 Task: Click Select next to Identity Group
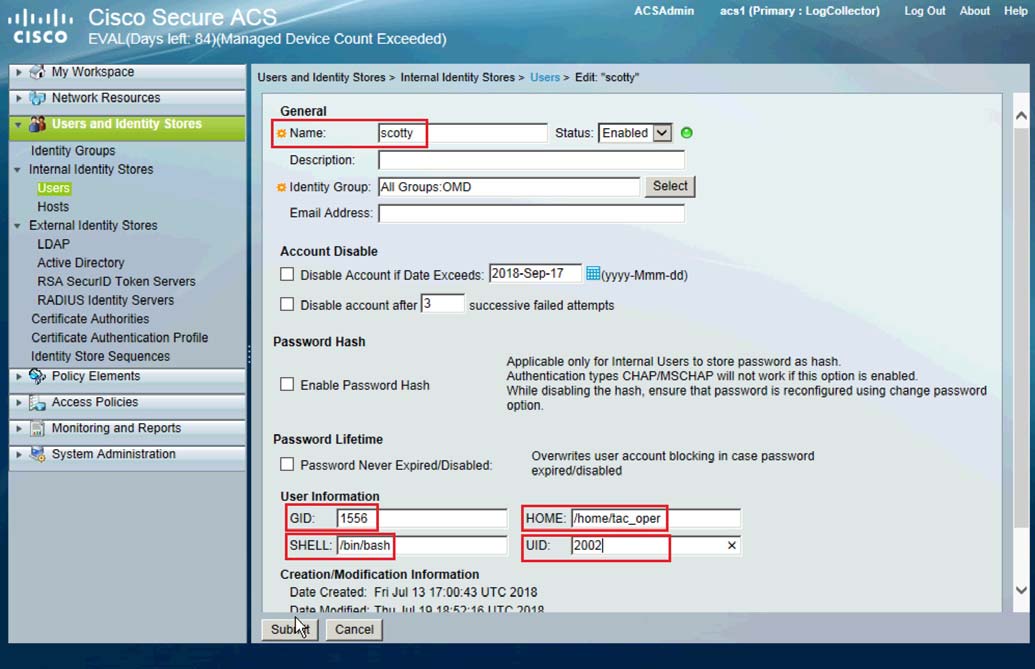pos(669,186)
